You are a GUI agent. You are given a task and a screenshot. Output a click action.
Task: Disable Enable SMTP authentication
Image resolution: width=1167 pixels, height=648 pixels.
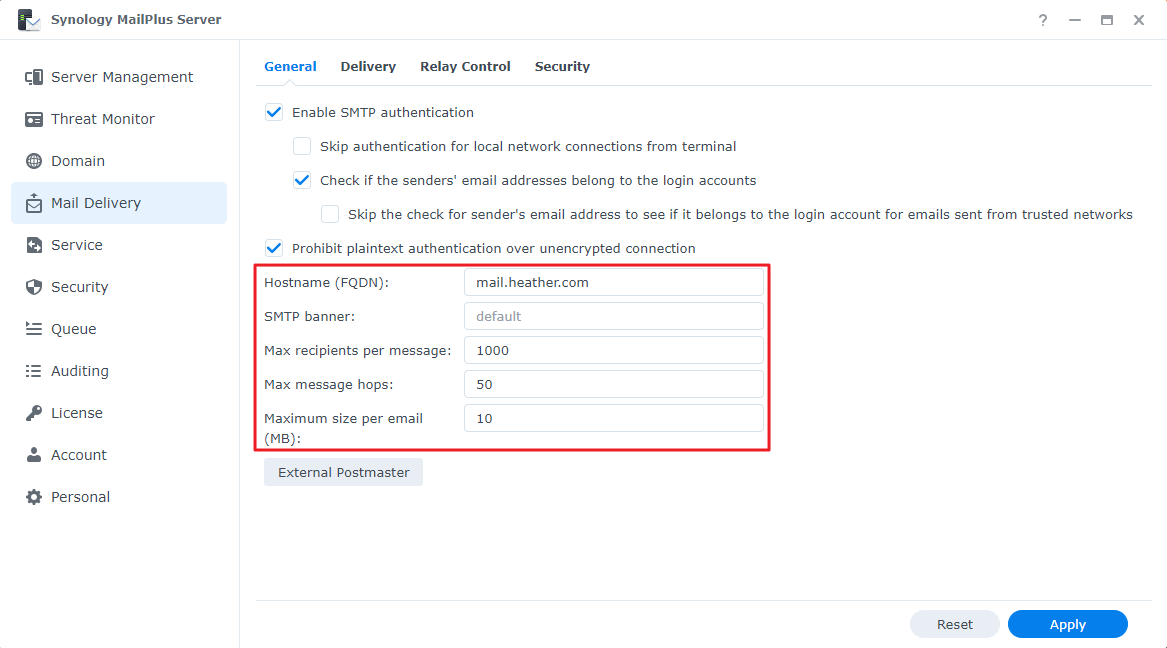click(x=273, y=112)
